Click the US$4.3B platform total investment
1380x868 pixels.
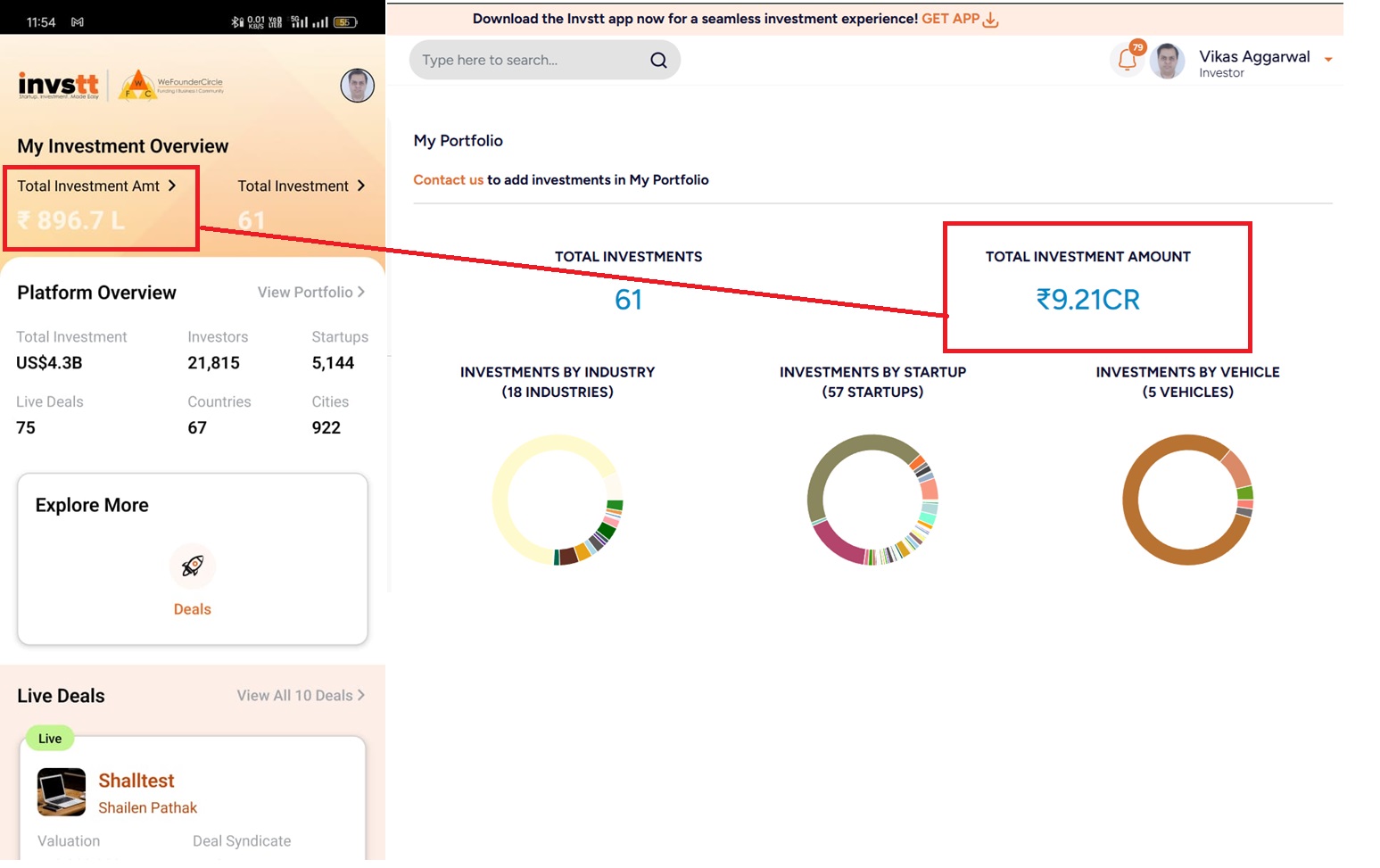point(49,363)
